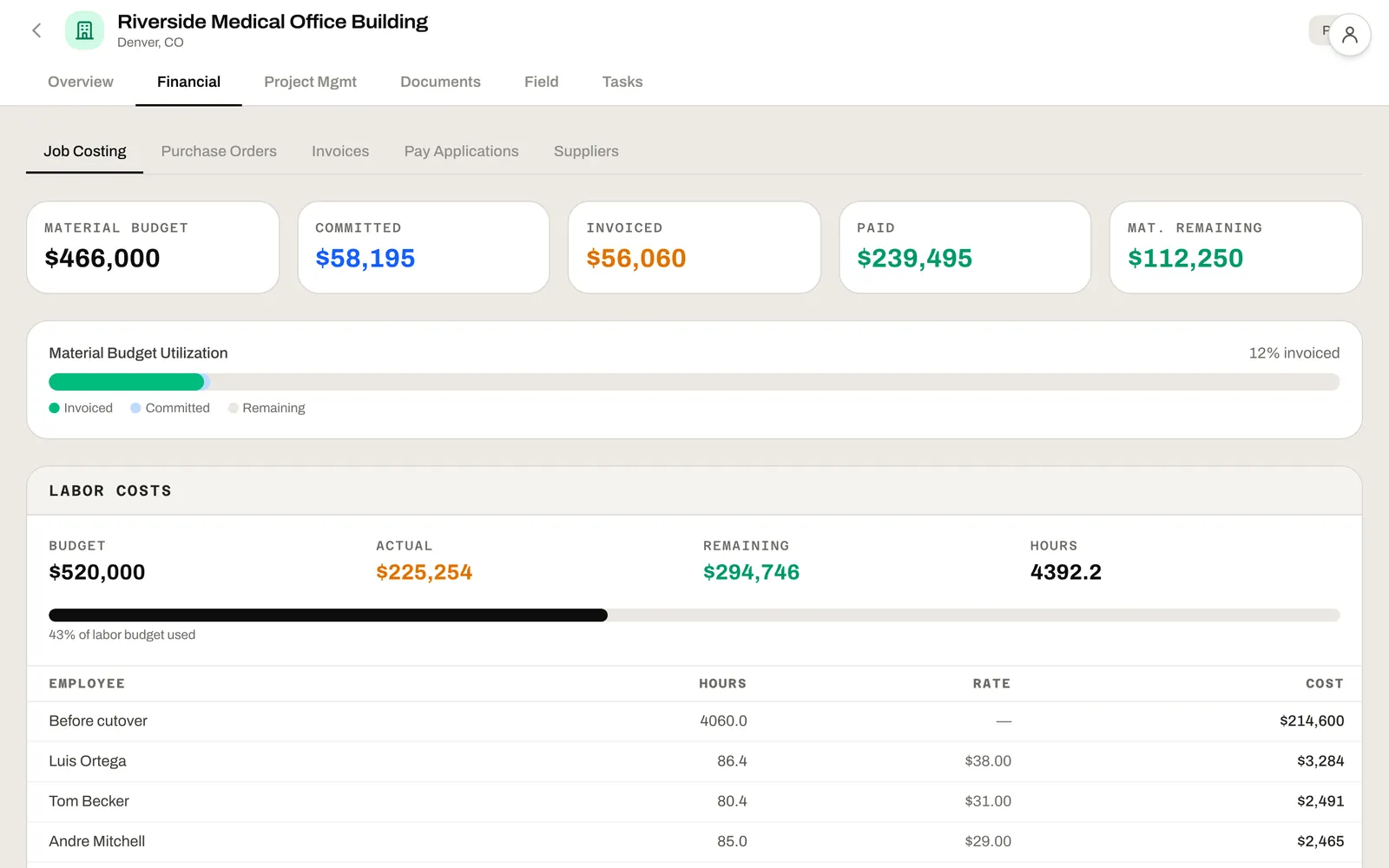Viewport: 1389px width, 868px height.
Task: Click the labor Hours value 4392.2
Action: coord(1065,572)
